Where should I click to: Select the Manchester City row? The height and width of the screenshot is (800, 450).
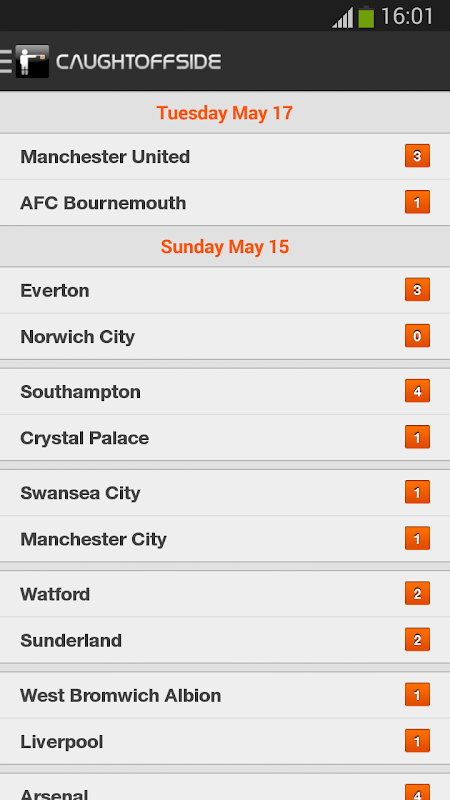pos(225,539)
